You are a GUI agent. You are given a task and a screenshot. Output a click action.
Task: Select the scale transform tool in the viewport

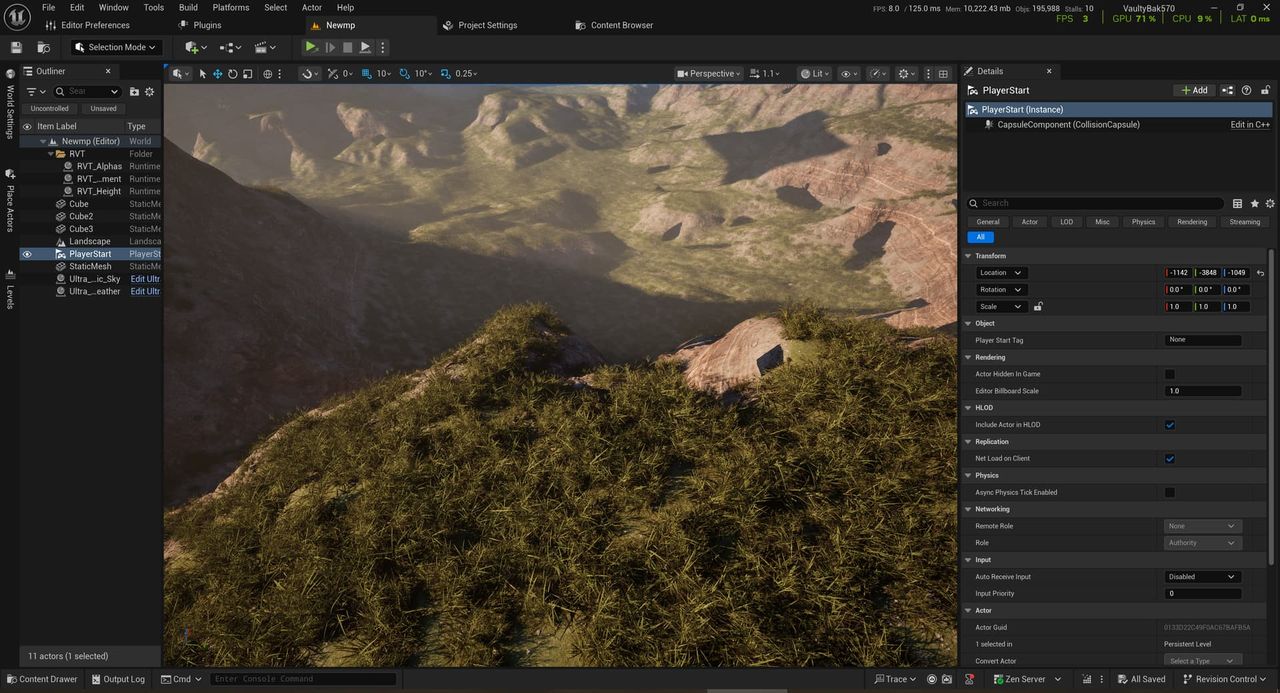247,74
